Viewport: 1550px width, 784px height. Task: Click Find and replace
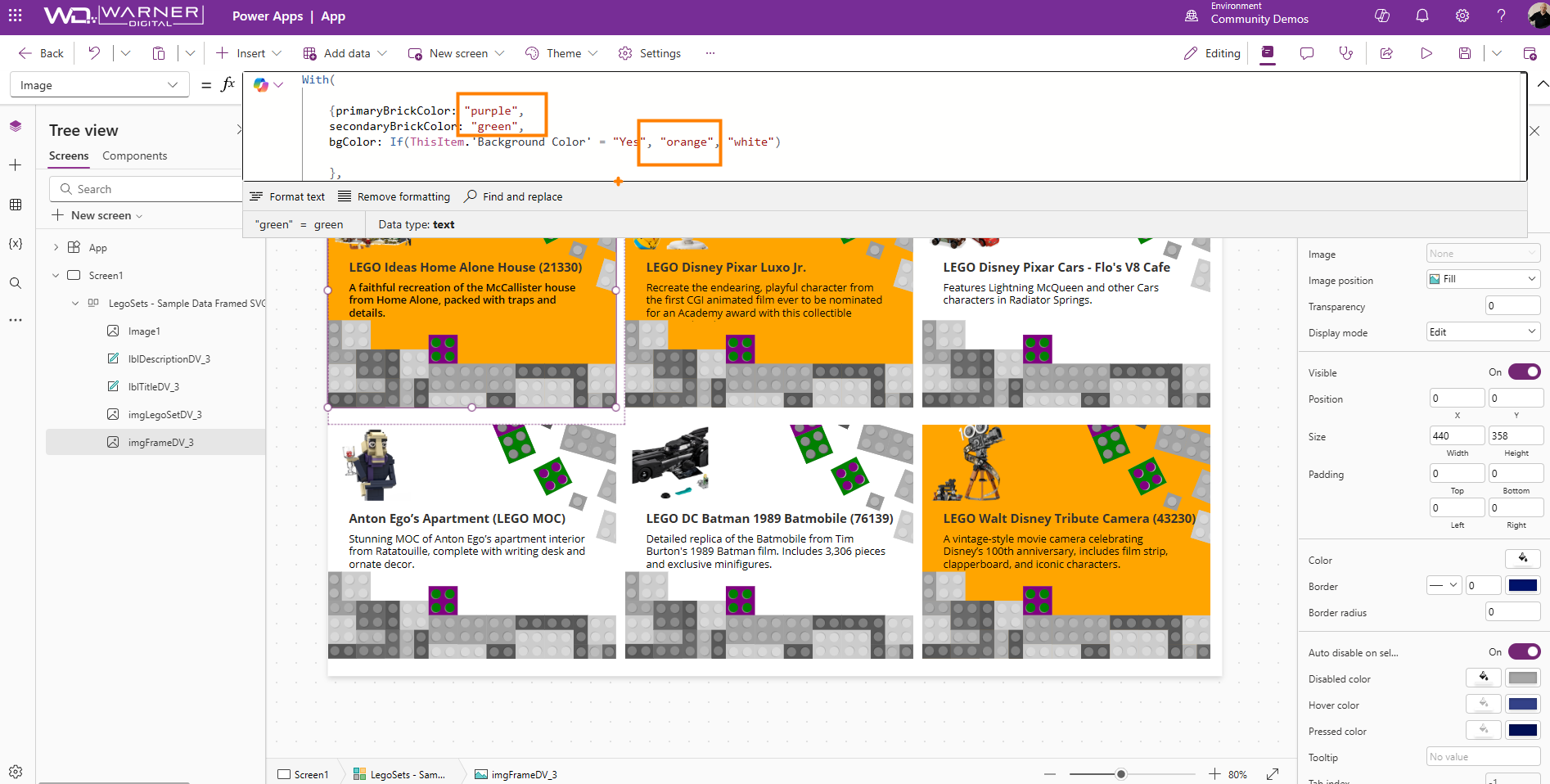tap(513, 196)
